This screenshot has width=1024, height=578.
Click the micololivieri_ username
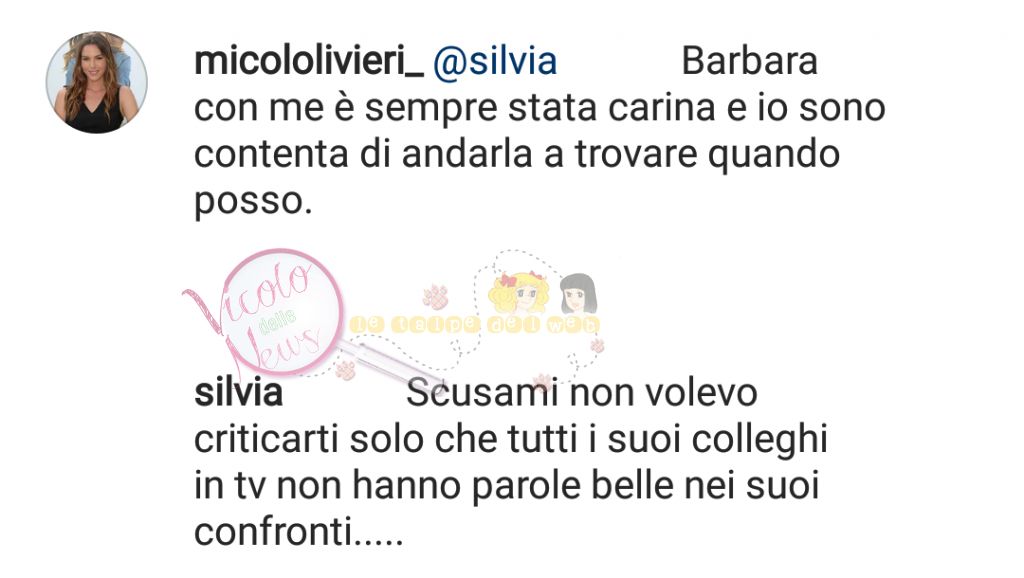[x=309, y=61]
